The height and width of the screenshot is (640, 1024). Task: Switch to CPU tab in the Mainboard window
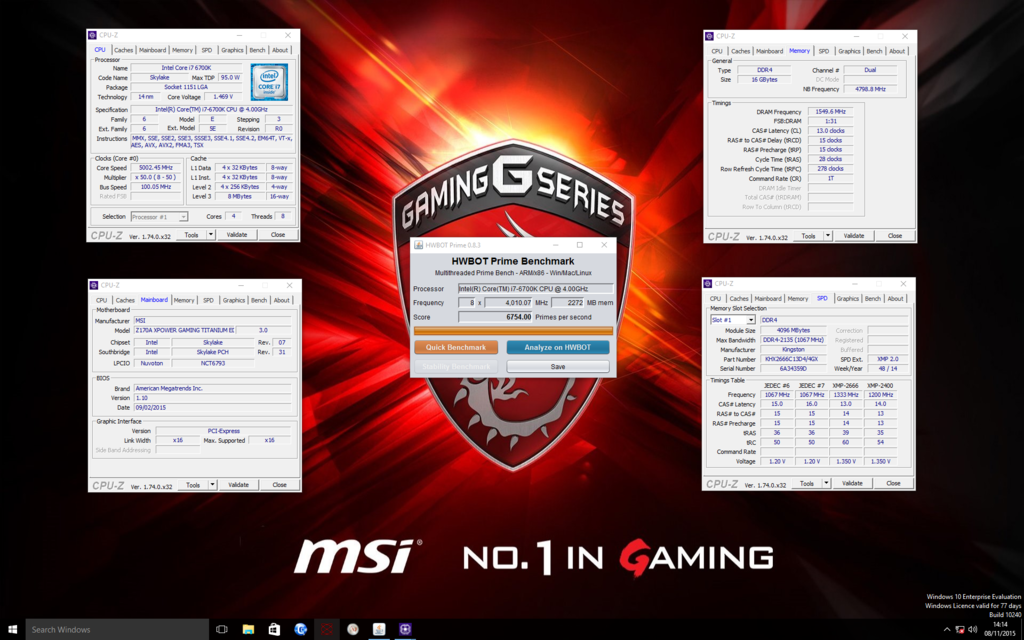[x=101, y=300]
